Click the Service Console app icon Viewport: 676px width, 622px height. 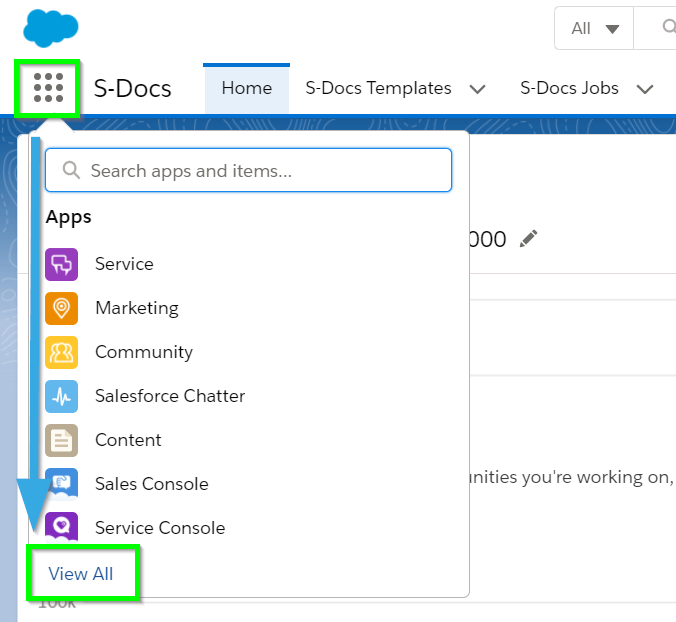pos(62,527)
